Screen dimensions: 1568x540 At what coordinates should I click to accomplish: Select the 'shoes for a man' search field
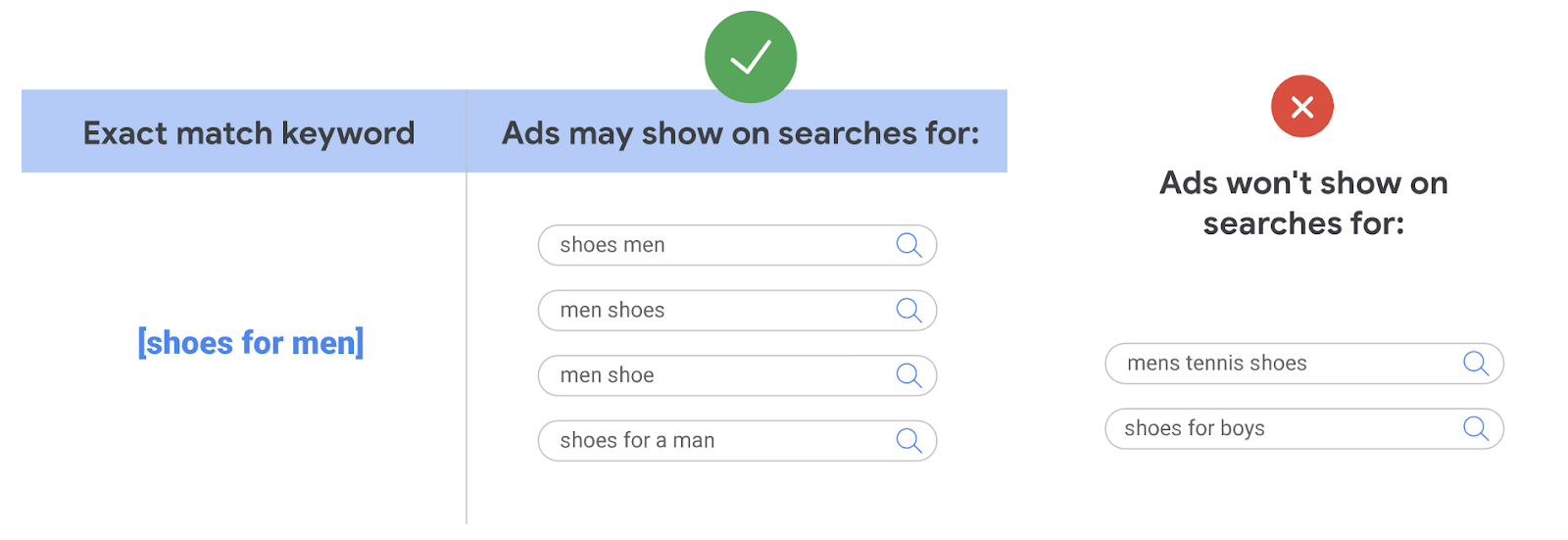coord(737,441)
